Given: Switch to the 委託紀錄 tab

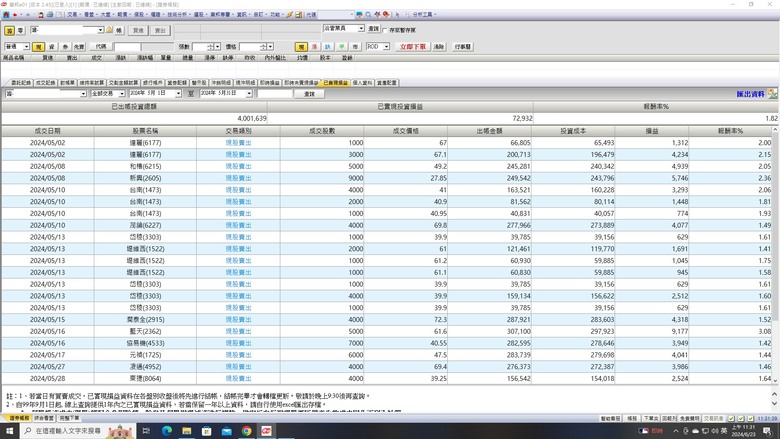Looking at the screenshot, I should point(21,83).
